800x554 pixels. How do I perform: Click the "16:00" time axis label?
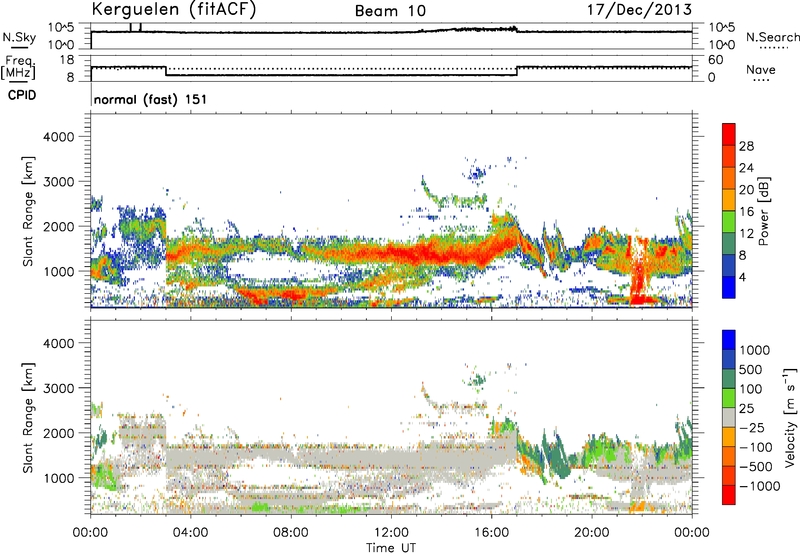[x=491, y=533]
